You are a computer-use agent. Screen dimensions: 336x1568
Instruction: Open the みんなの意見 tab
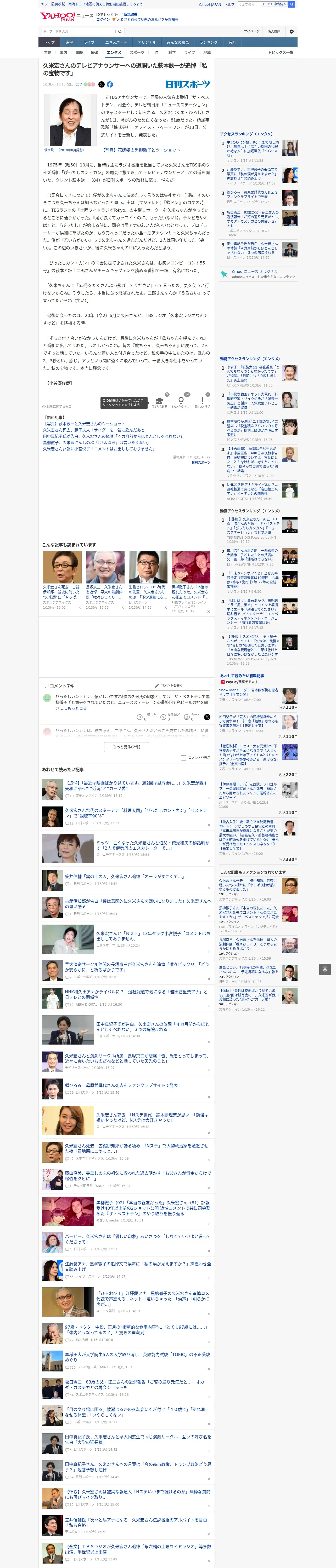click(177, 43)
